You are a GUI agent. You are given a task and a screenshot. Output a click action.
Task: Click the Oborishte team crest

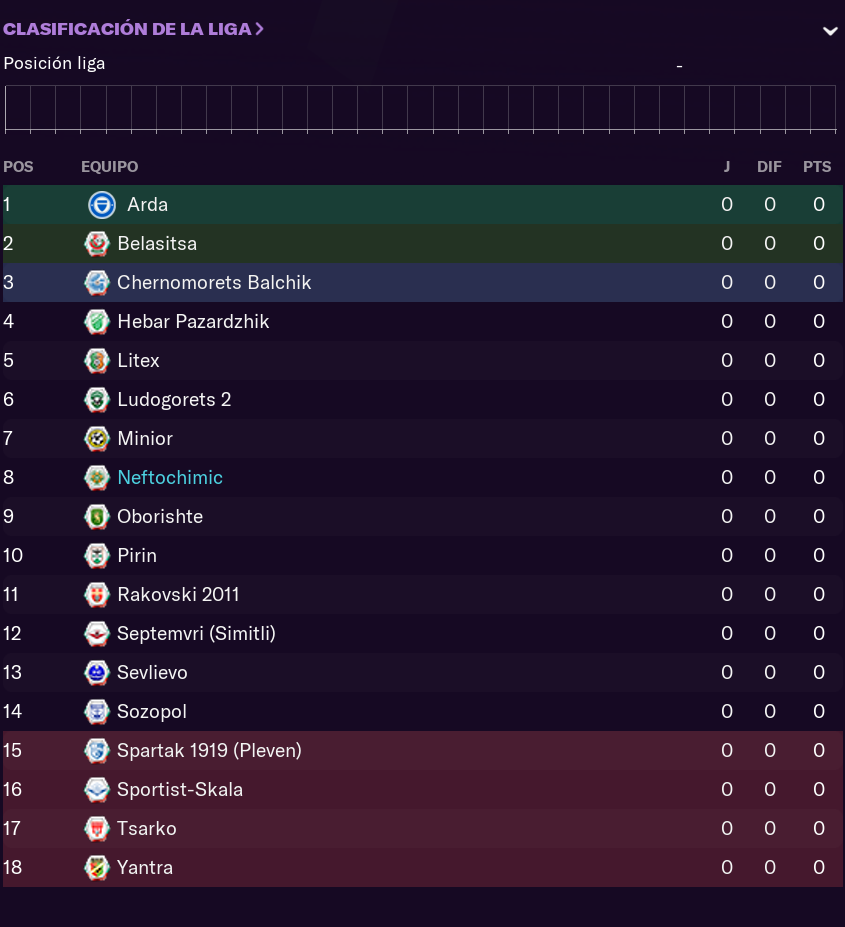pos(97,517)
